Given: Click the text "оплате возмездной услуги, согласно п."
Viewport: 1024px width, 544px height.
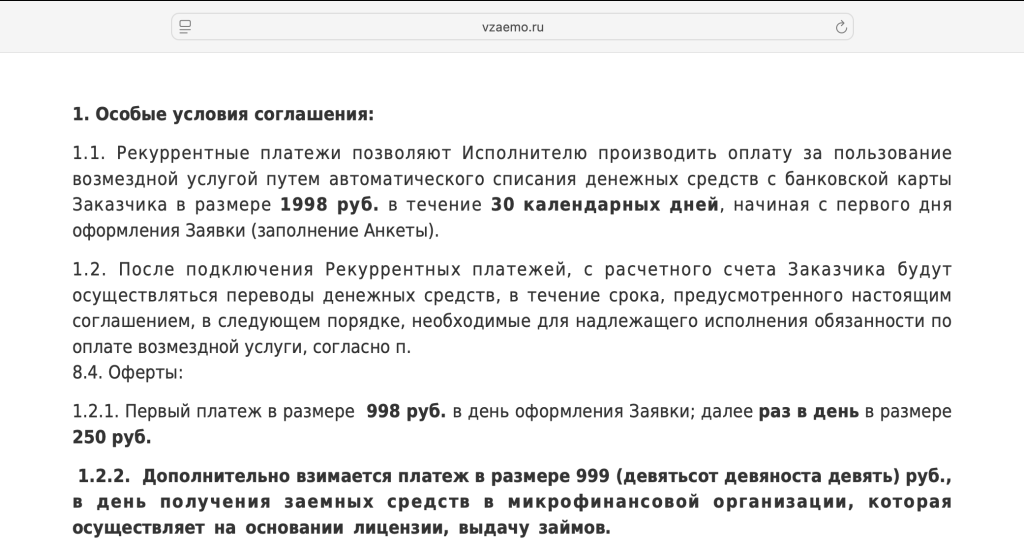Looking at the screenshot, I should (x=242, y=348).
